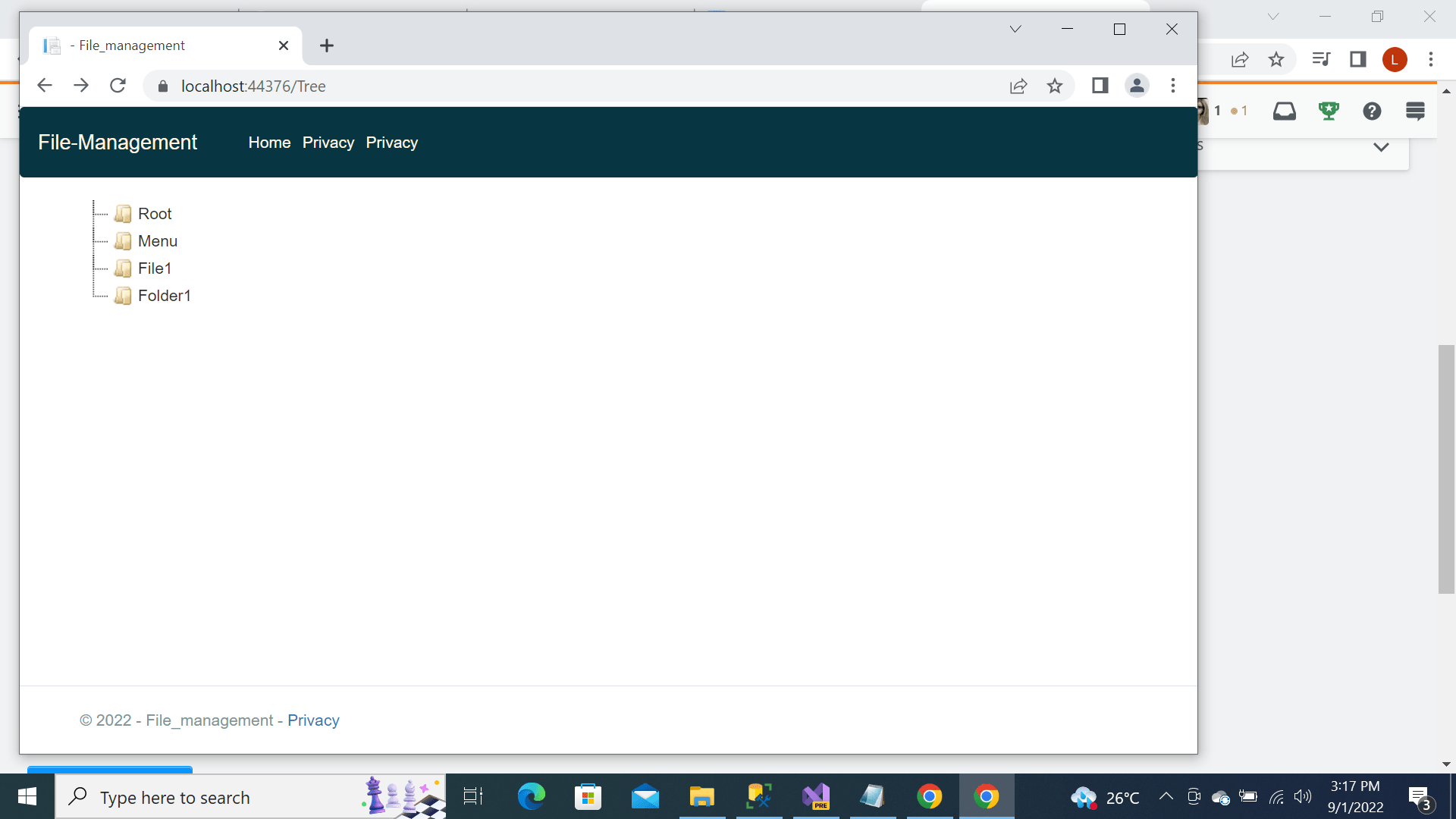Open the tab search dropdown chevron
This screenshot has height=819, width=1456.
[x=1015, y=29]
